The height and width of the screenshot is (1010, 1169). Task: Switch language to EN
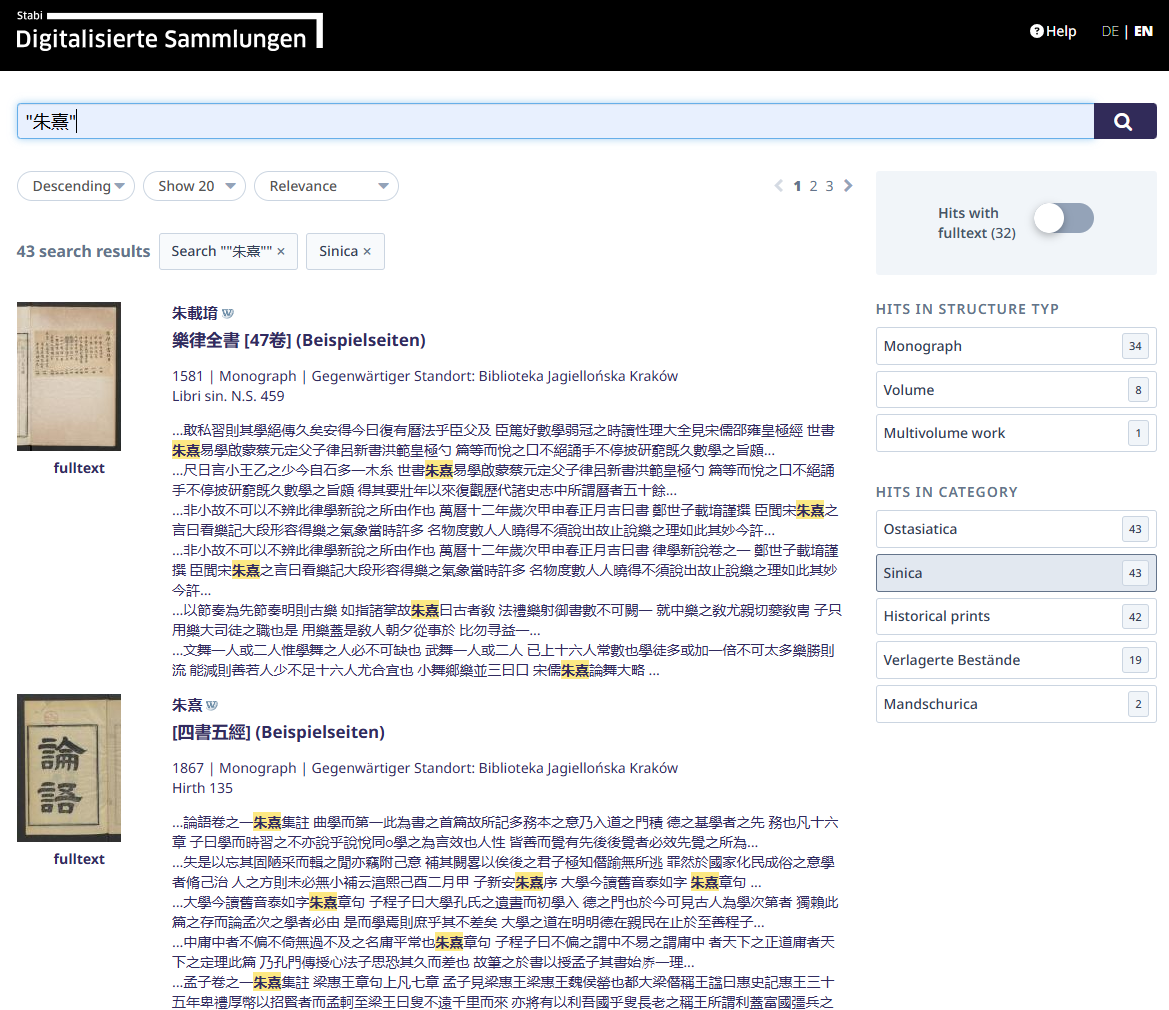(x=1143, y=31)
